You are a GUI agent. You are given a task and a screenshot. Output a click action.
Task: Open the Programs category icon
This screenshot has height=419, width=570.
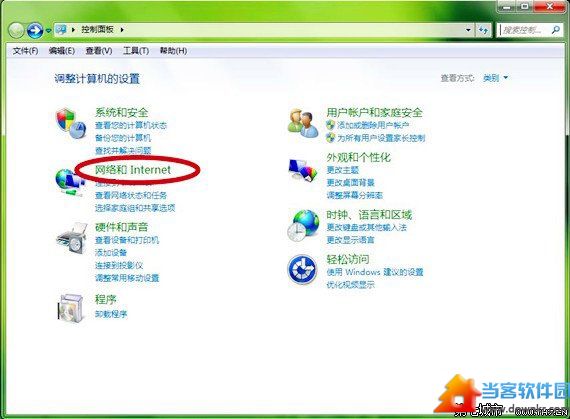(71, 308)
